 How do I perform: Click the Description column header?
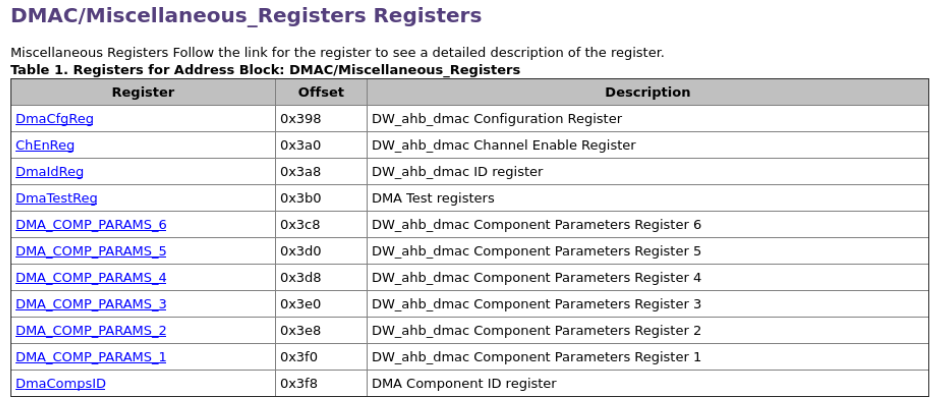pyautogui.click(x=648, y=92)
